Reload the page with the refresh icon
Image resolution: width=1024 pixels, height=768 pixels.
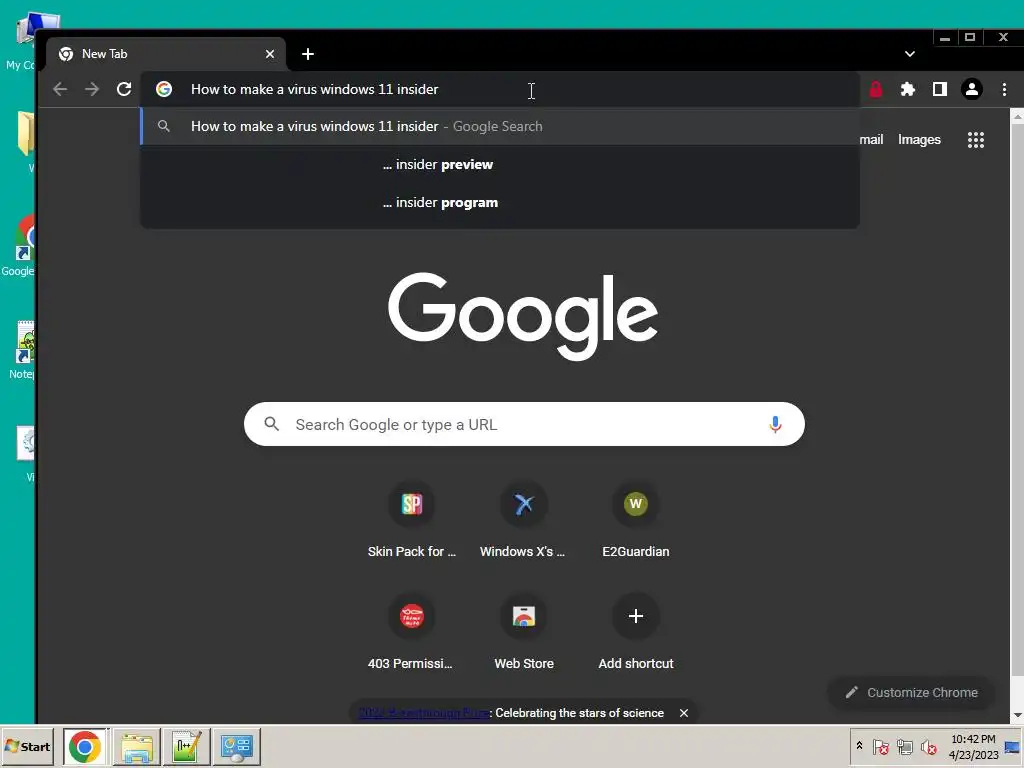pyautogui.click(x=124, y=89)
